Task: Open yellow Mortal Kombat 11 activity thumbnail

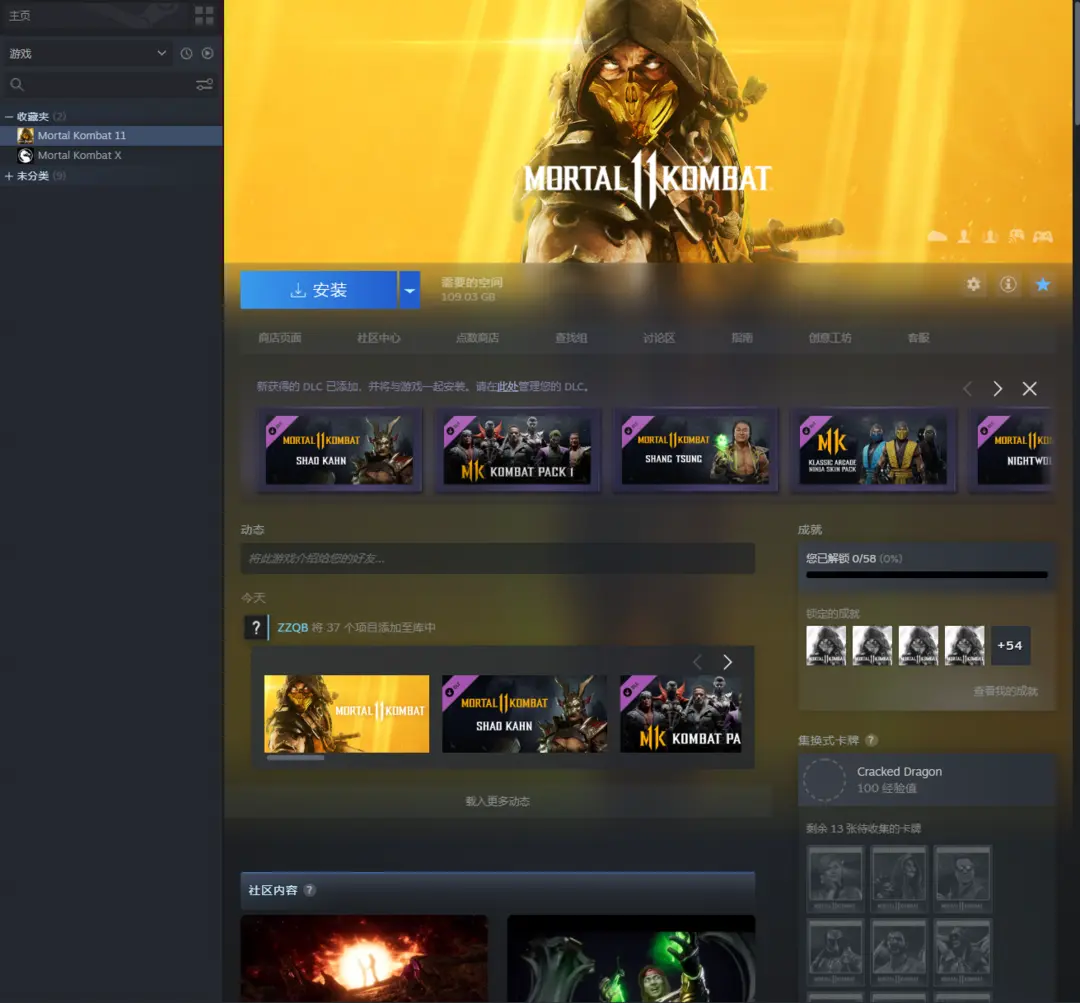Action: coord(346,714)
